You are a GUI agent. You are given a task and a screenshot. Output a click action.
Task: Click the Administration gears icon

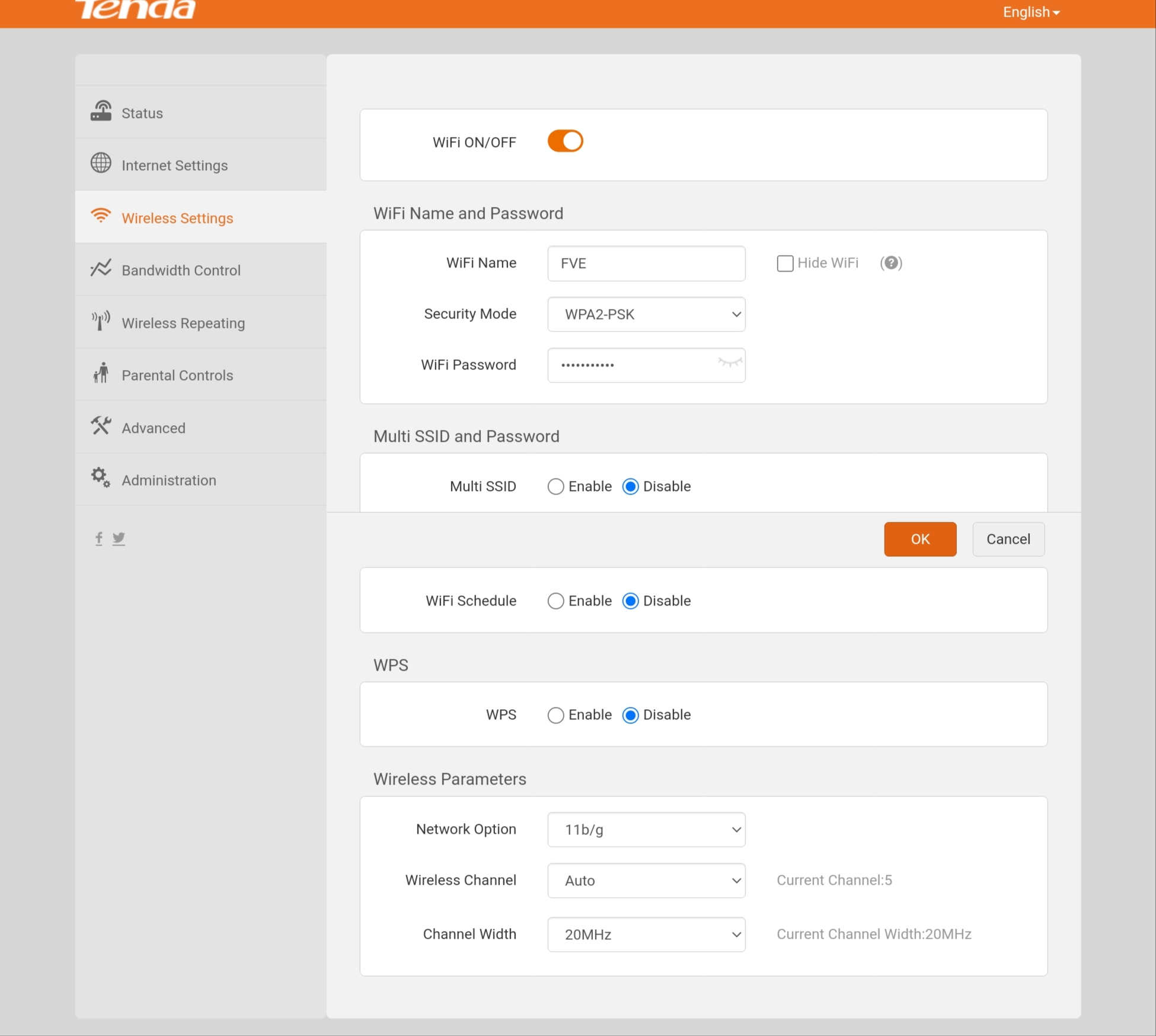(x=101, y=478)
